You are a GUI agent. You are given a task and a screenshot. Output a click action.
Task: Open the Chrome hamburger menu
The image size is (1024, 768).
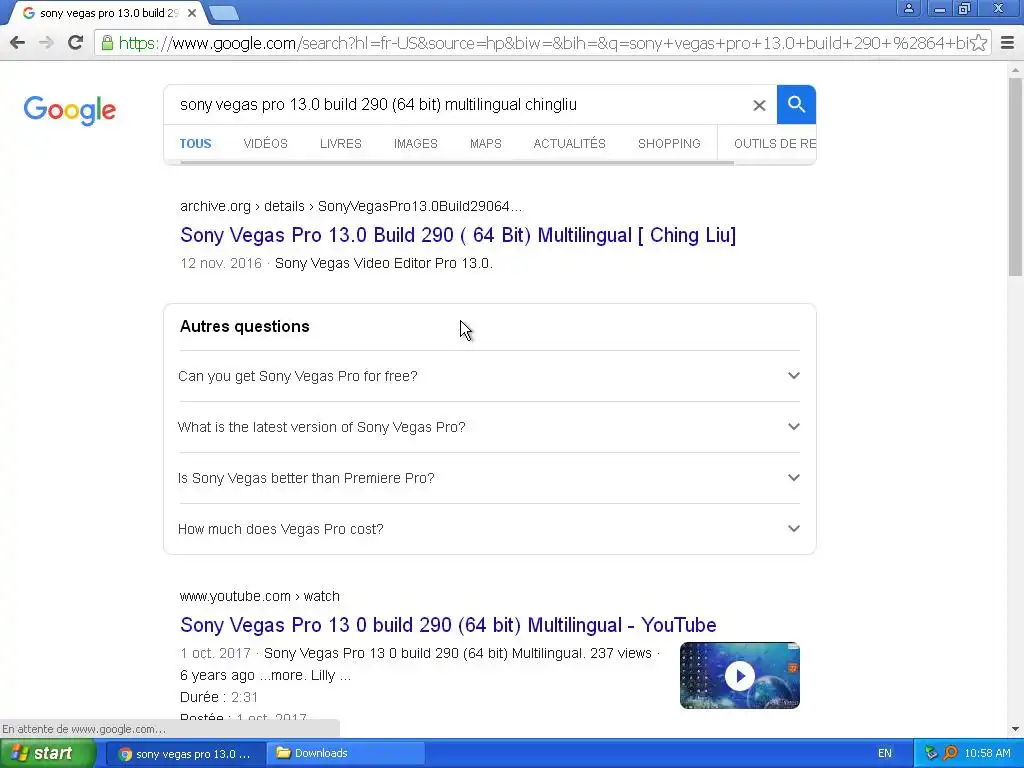click(1007, 43)
